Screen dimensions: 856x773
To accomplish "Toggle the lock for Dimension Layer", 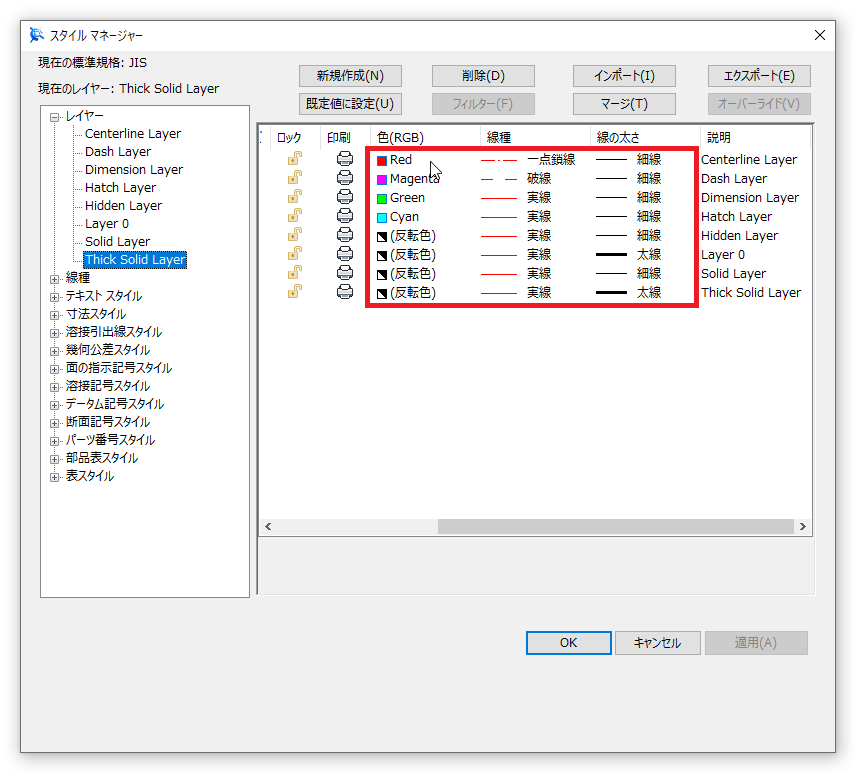I will point(295,197).
